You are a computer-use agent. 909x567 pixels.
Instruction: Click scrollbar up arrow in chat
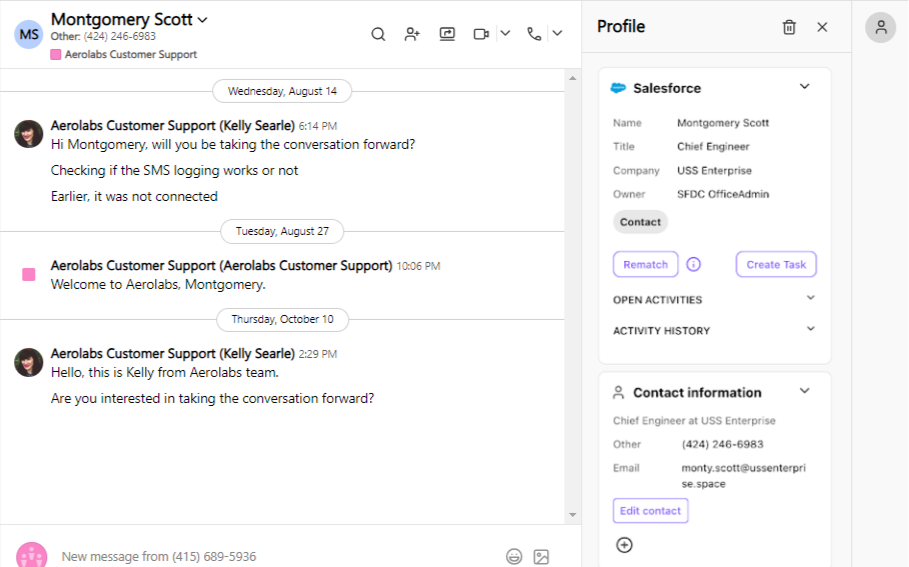[573, 78]
